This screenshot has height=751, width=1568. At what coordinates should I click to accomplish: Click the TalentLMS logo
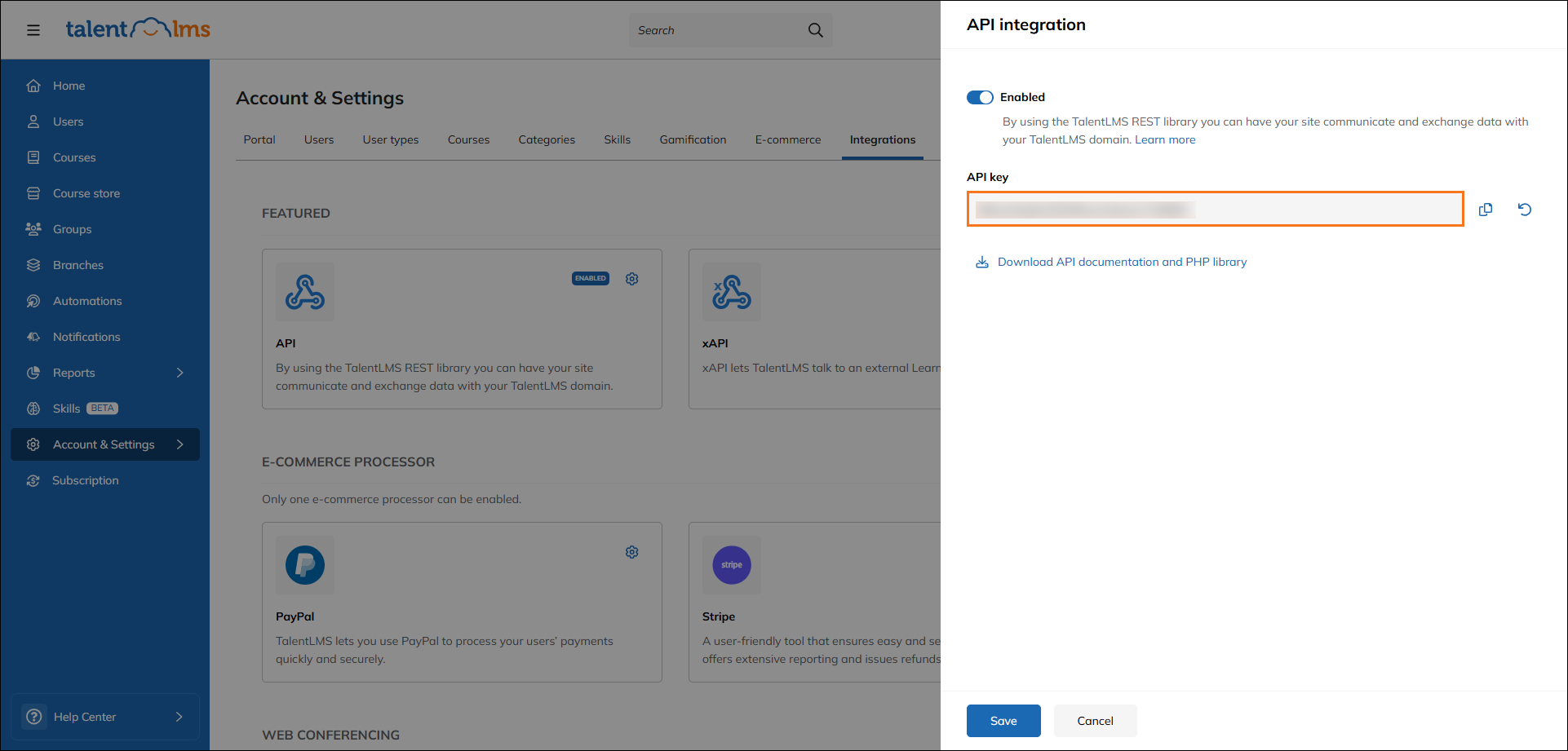[x=138, y=29]
